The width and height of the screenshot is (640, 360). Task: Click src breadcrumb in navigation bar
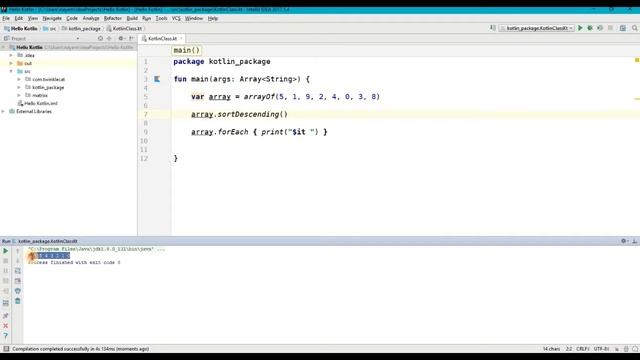50,29
